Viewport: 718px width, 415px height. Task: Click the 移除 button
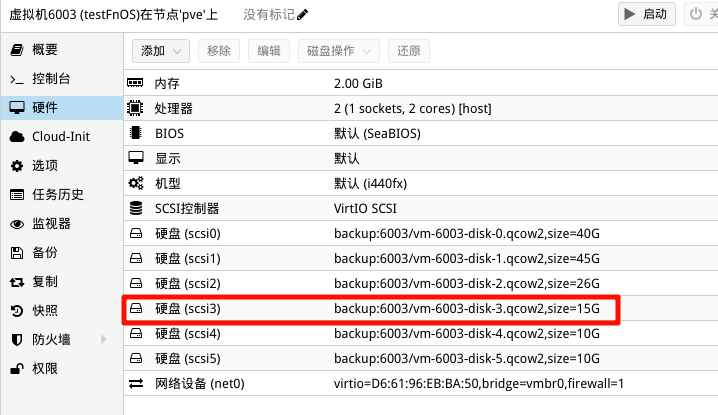[x=218, y=51]
